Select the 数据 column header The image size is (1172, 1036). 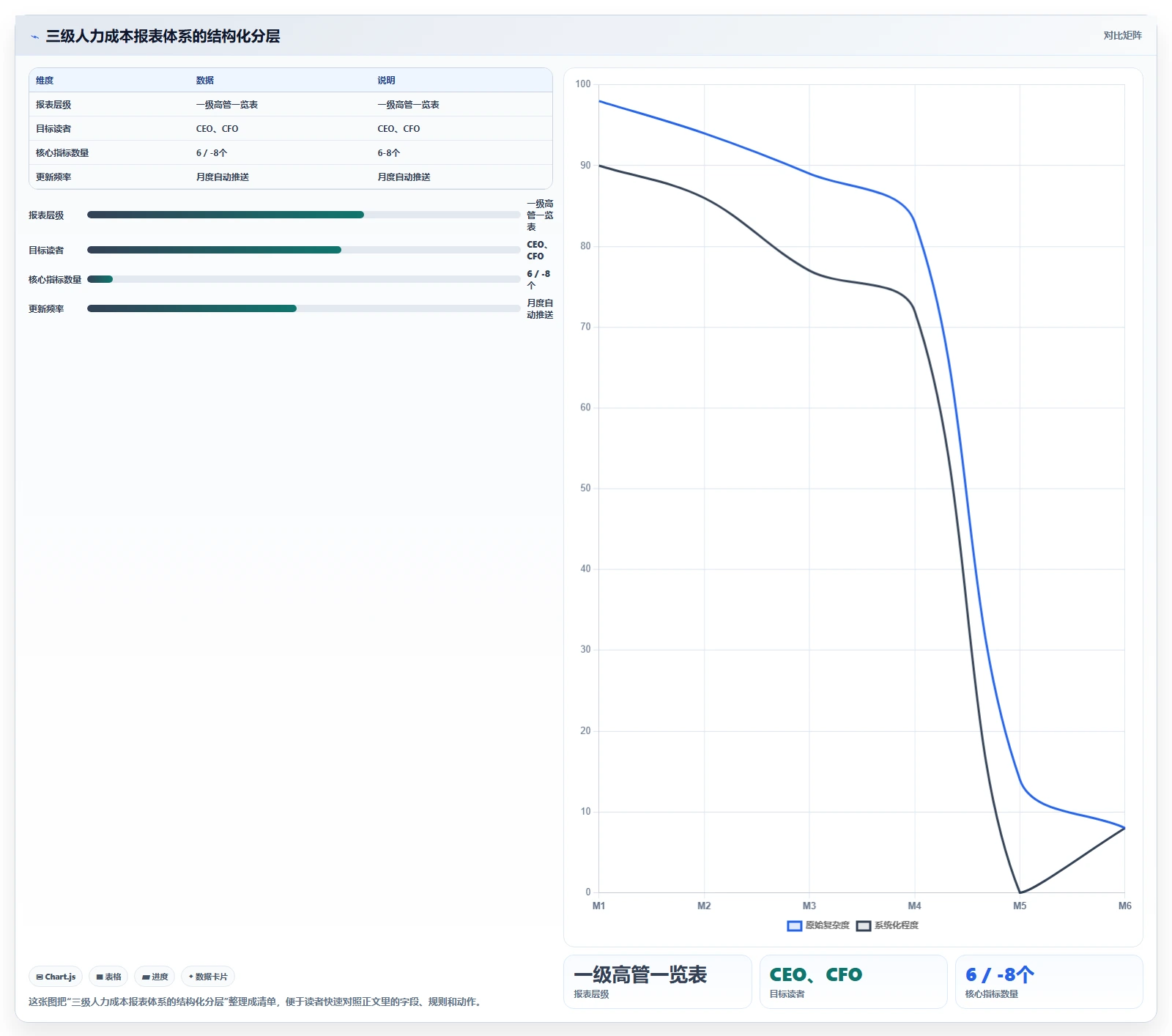point(205,81)
